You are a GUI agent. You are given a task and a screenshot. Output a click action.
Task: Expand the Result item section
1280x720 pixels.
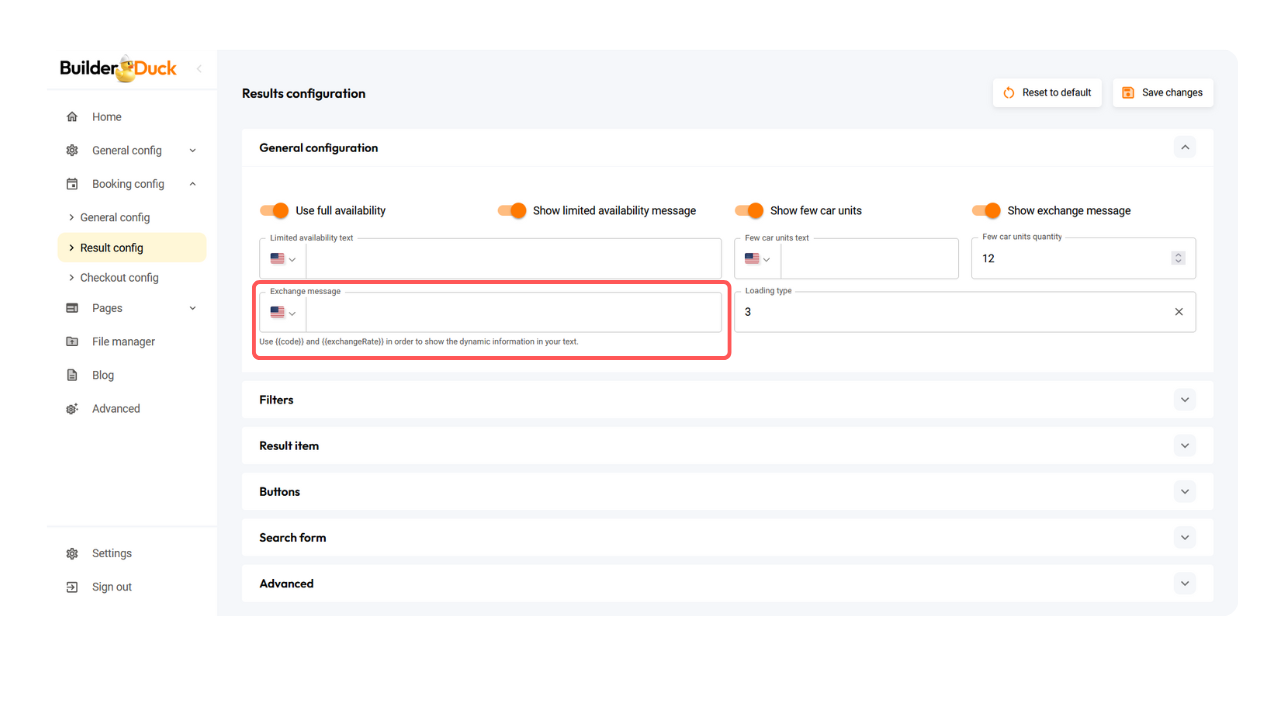coord(1184,446)
